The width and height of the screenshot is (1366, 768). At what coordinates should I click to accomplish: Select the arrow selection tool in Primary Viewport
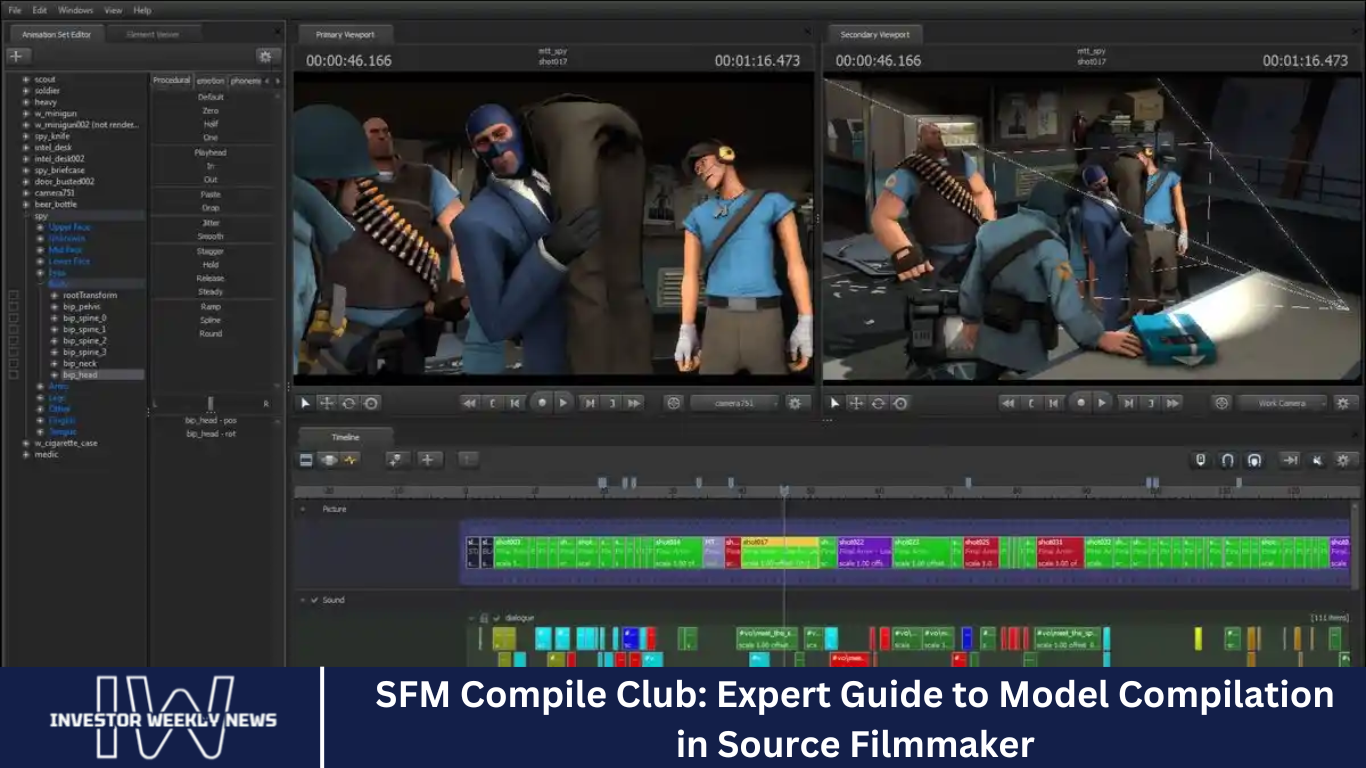[x=306, y=403]
